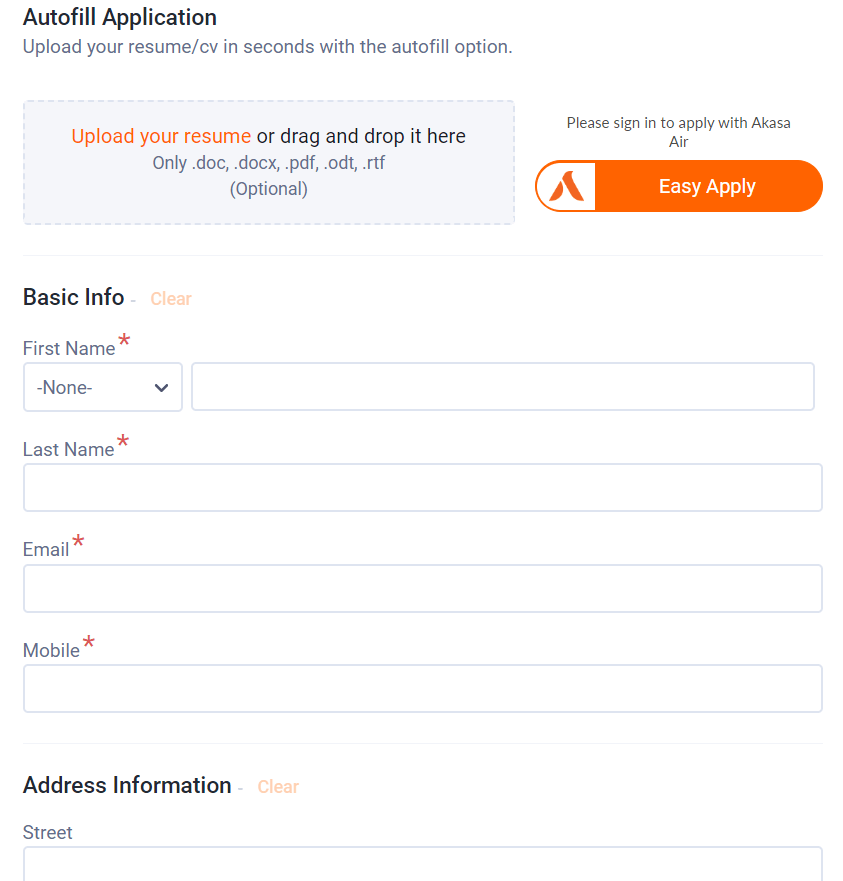Viewport: 843px width, 881px height.
Task: Open the '-None-' salutation dropdown
Action: (x=90, y=388)
